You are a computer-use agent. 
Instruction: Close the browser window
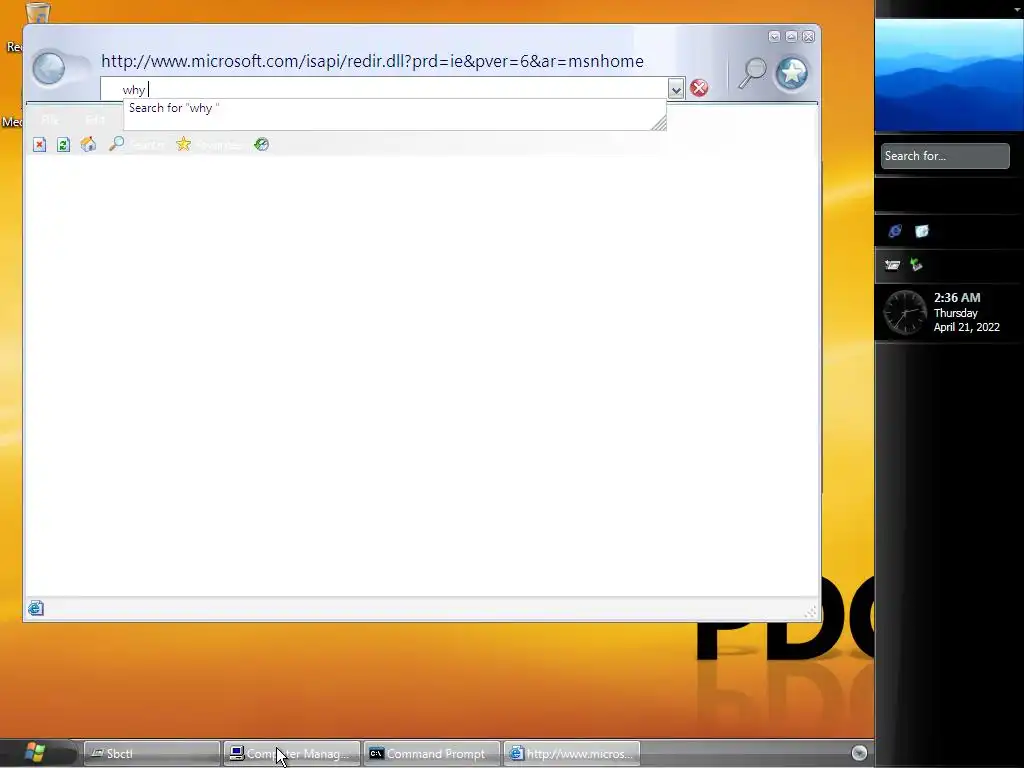pos(808,37)
